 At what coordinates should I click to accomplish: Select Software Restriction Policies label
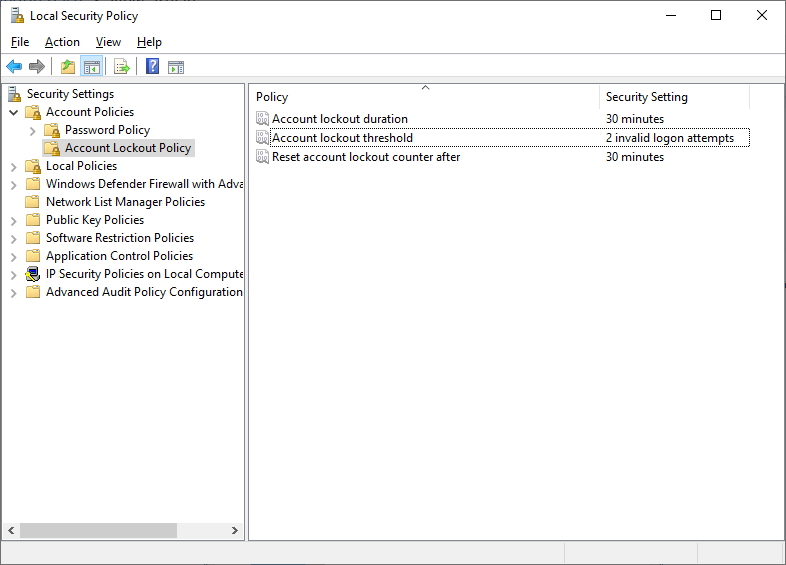coord(120,238)
